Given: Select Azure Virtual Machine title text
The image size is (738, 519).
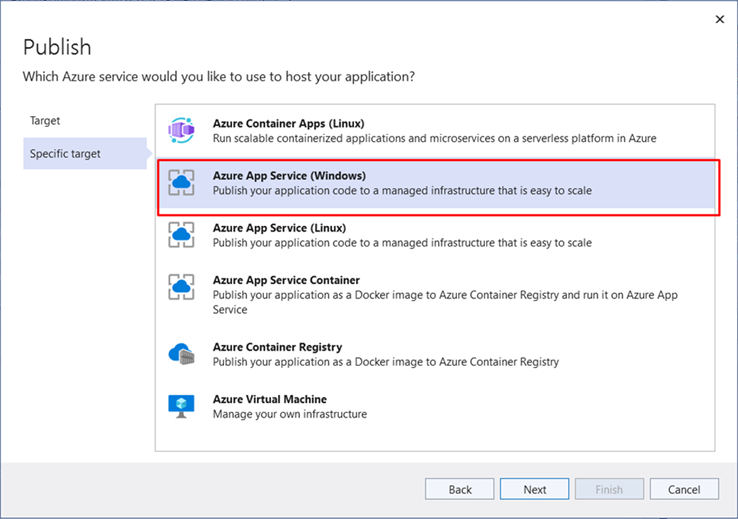Looking at the screenshot, I should [x=269, y=399].
